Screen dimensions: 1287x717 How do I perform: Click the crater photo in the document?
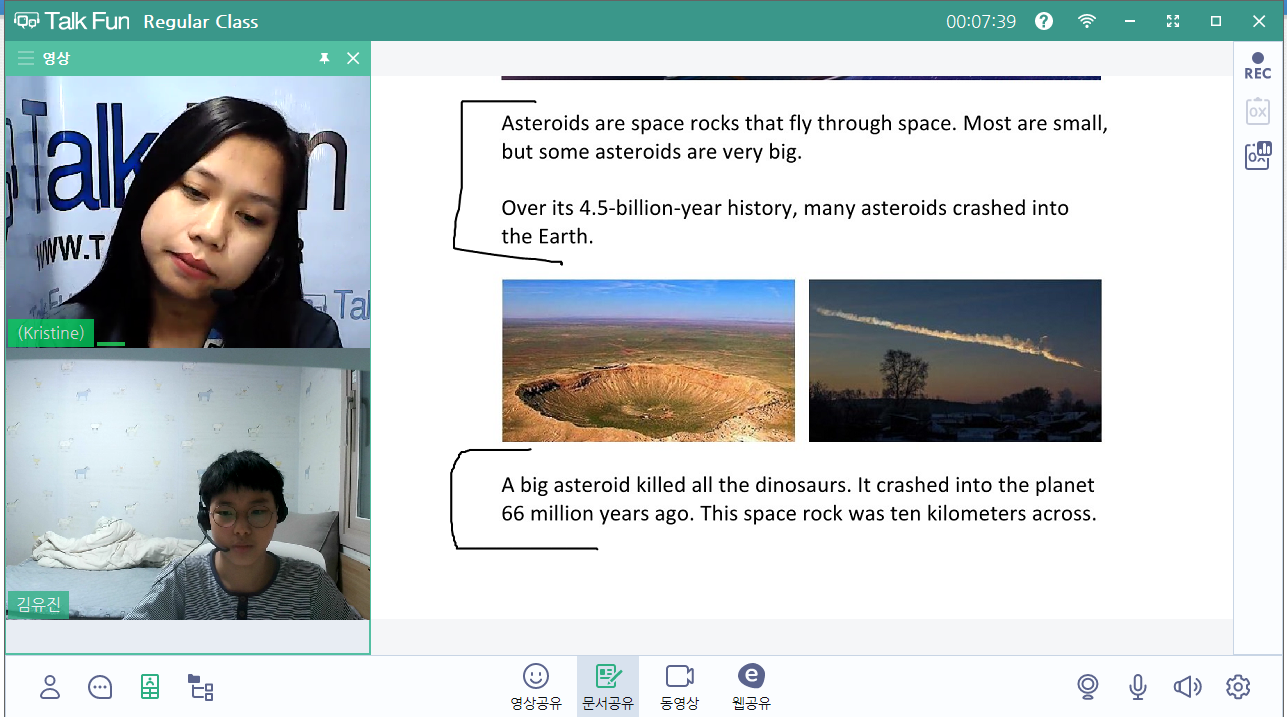(x=648, y=360)
